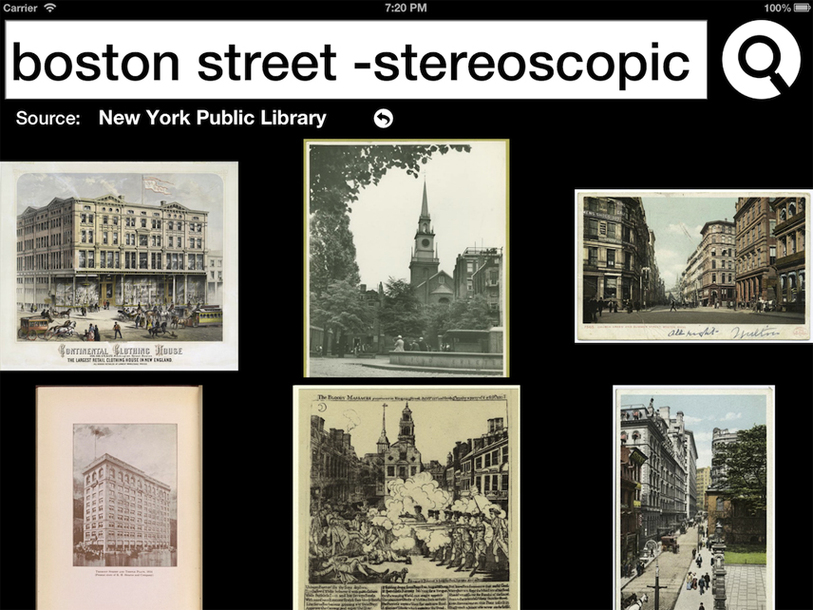Tap the Wi-Fi icon in the status bar
This screenshot has width=813, height=610.
50,8
